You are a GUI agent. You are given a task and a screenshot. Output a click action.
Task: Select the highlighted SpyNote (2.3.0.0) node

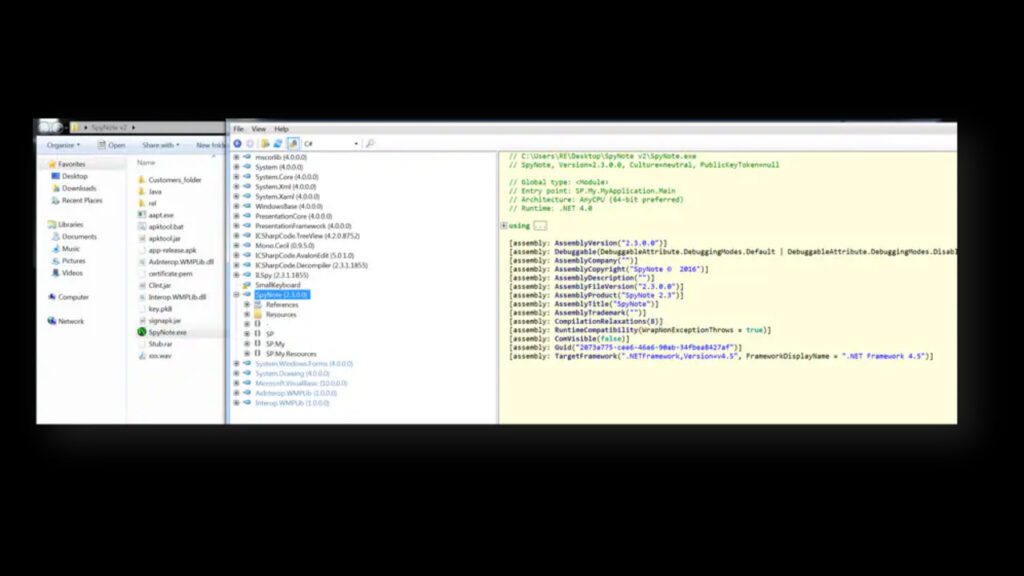(x=281, y=295)
